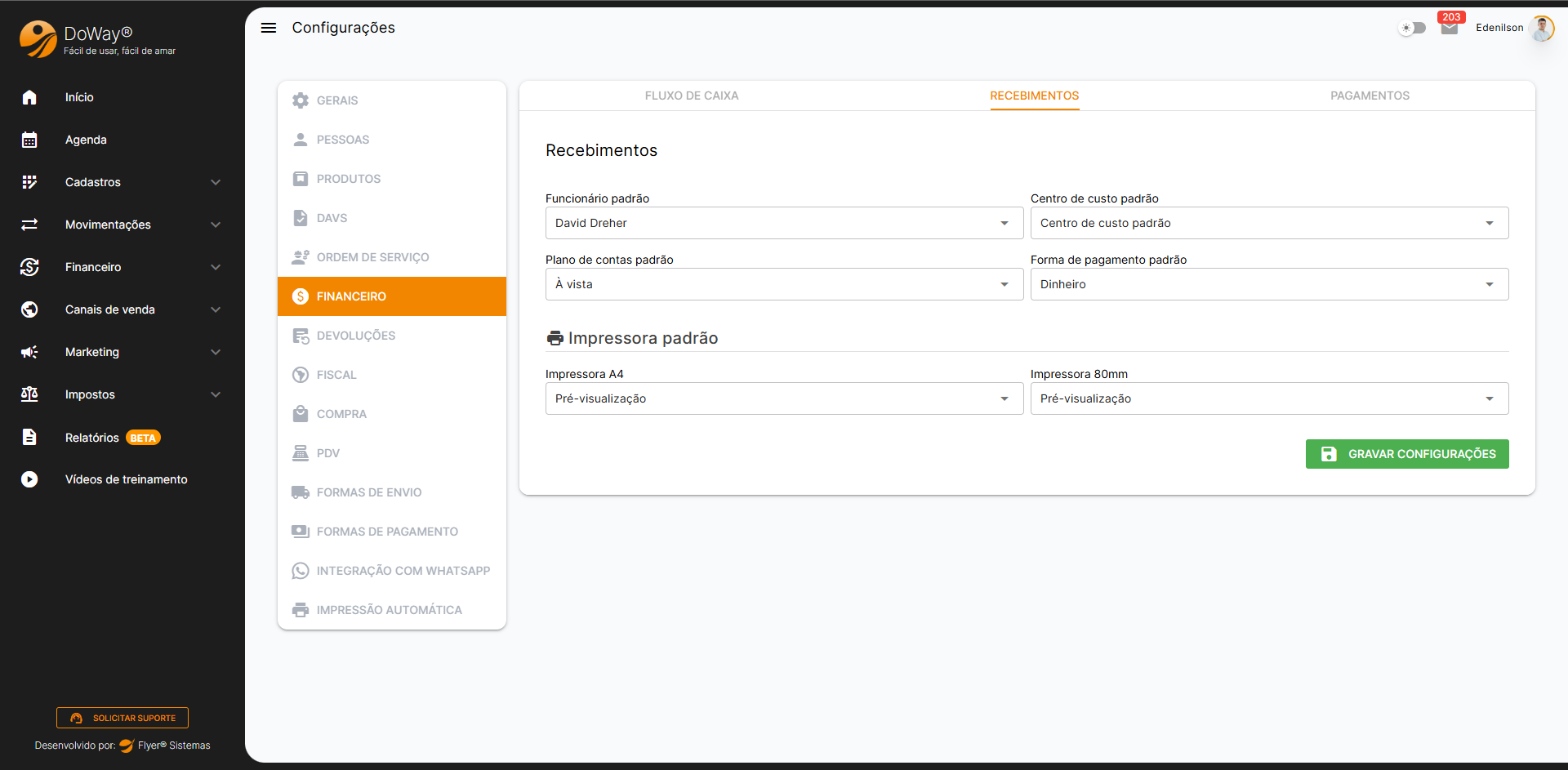Click the Gerais gear icon

click(x=301, y=100)
